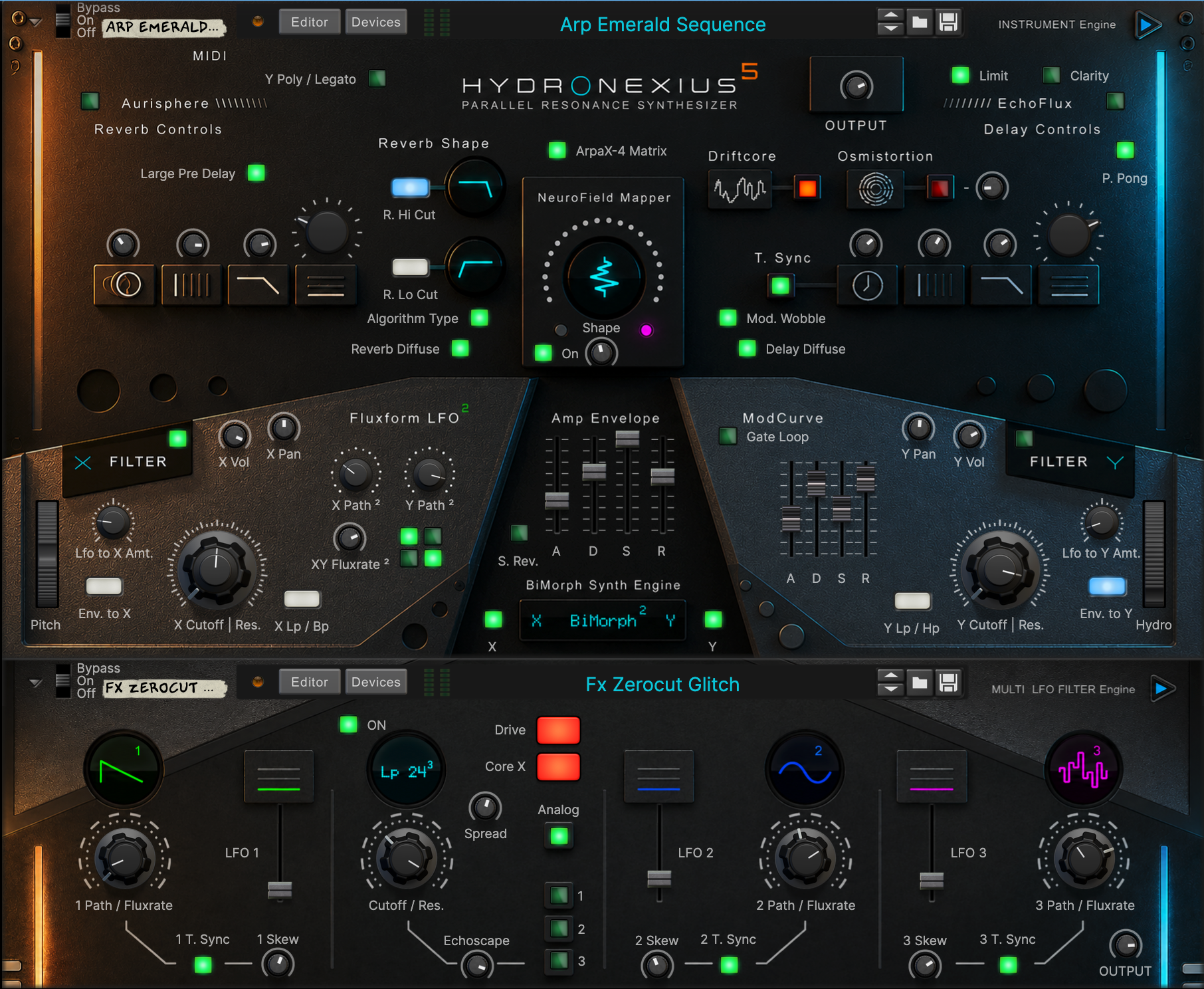Save the Fx Zerocut Glitch preset
Viewport: 1204px width, 989px height.
click(948, 682)
